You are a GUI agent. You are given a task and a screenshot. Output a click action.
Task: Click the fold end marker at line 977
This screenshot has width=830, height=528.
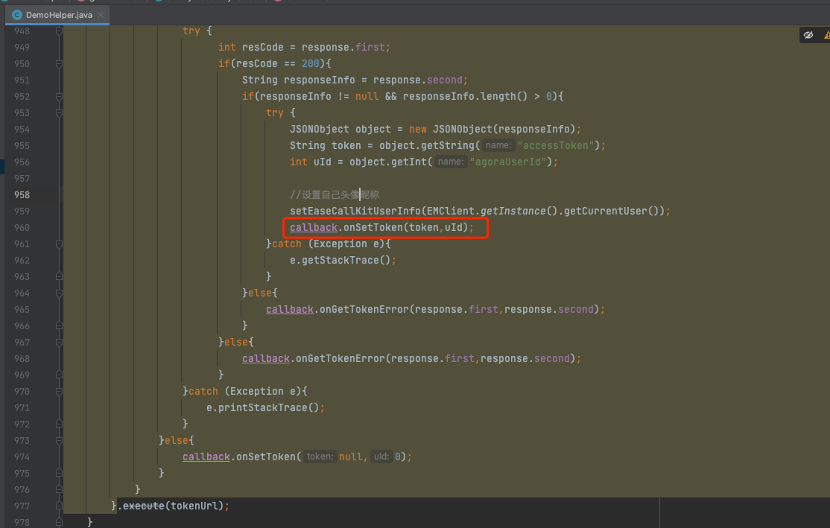tap(59, 506)
